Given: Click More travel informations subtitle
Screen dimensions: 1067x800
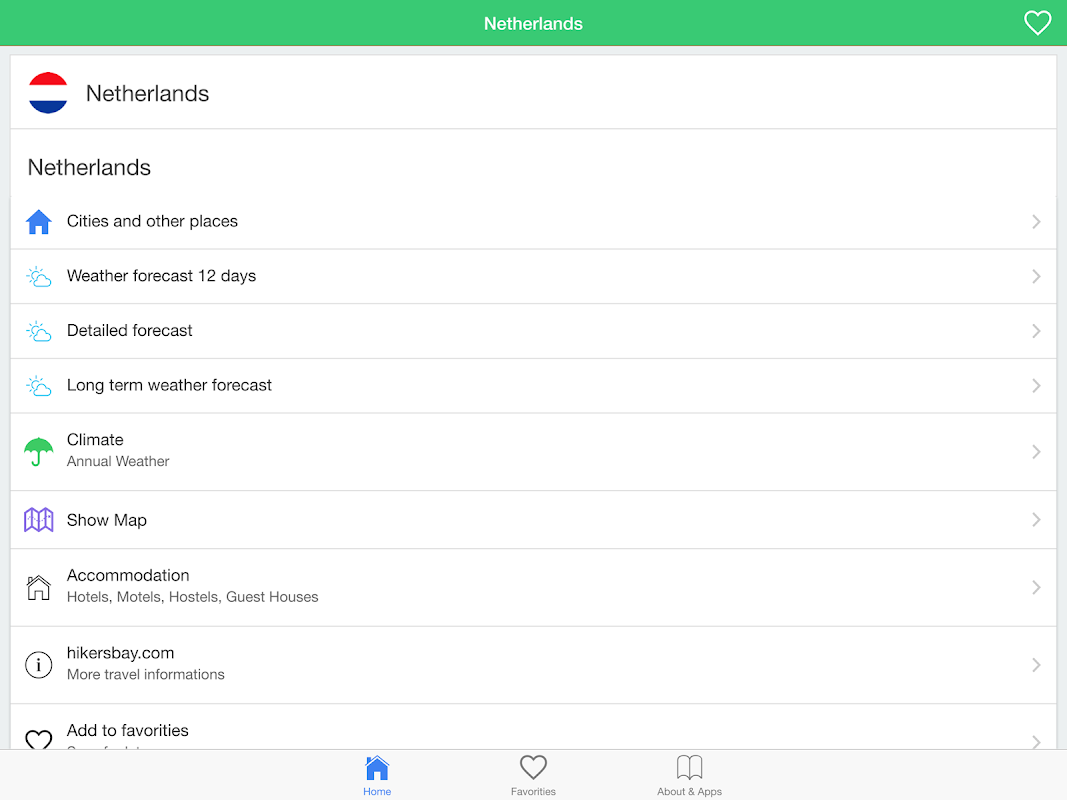Looking at the screenshot, I should click(x=146, y=675).
